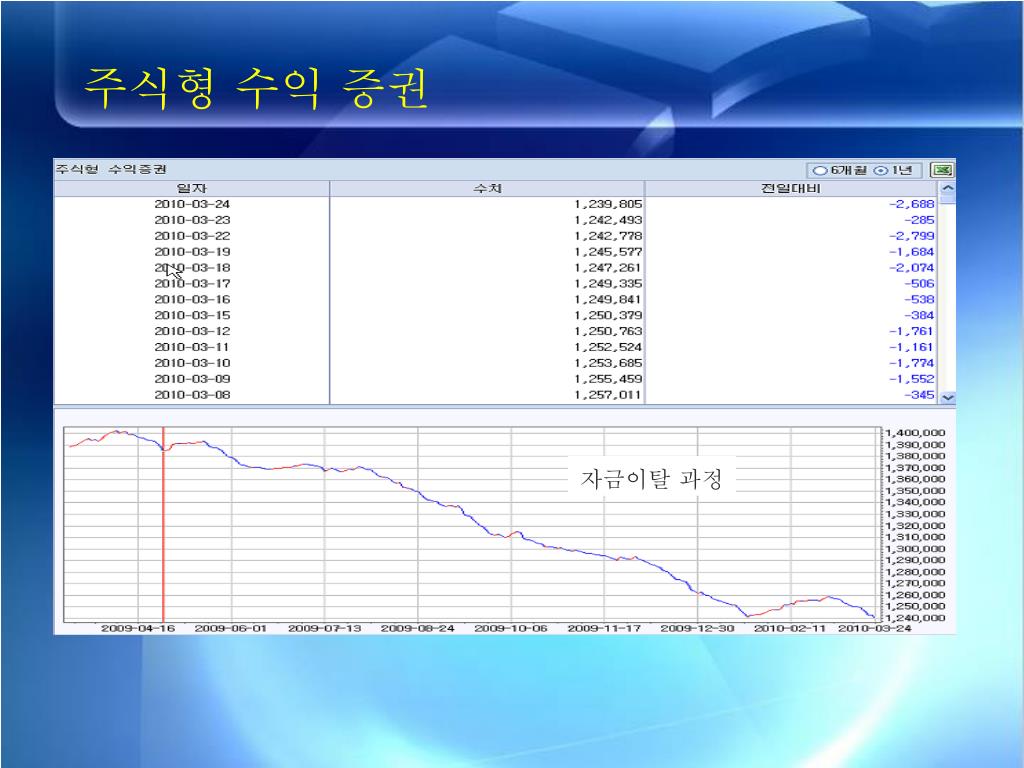Select the date 2010-03-08 cell

(x=192, y=395)
